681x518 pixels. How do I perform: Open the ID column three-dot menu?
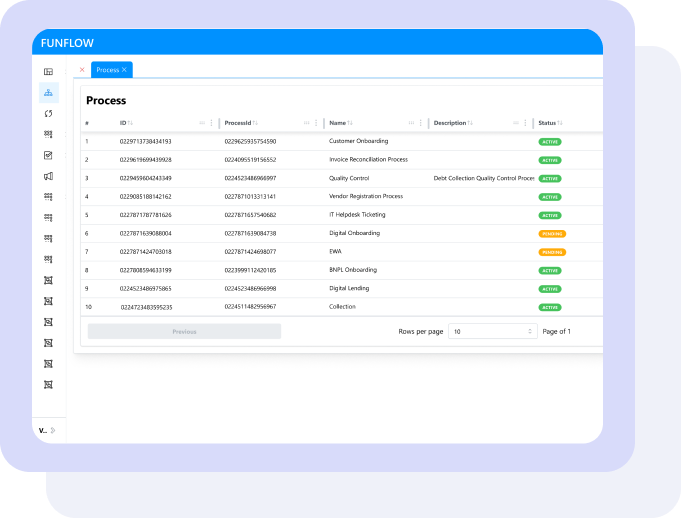pos(211,123)
